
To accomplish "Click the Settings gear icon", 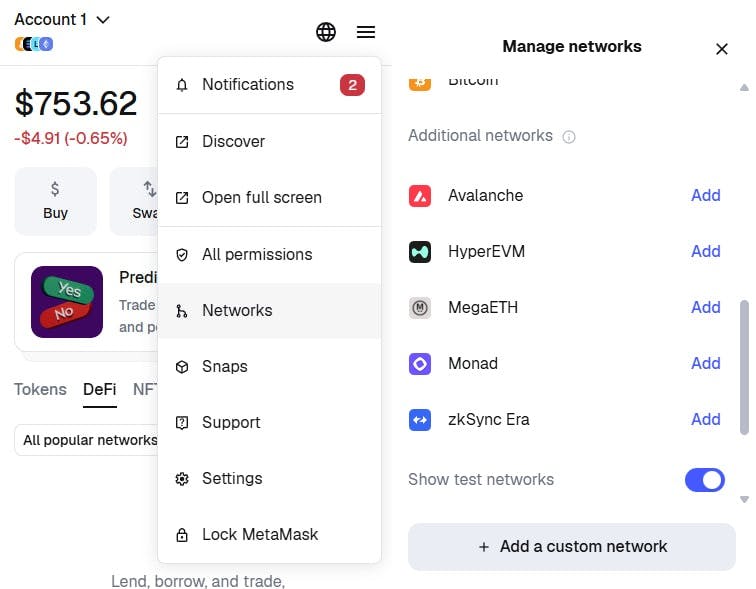I will click(182, 479).
